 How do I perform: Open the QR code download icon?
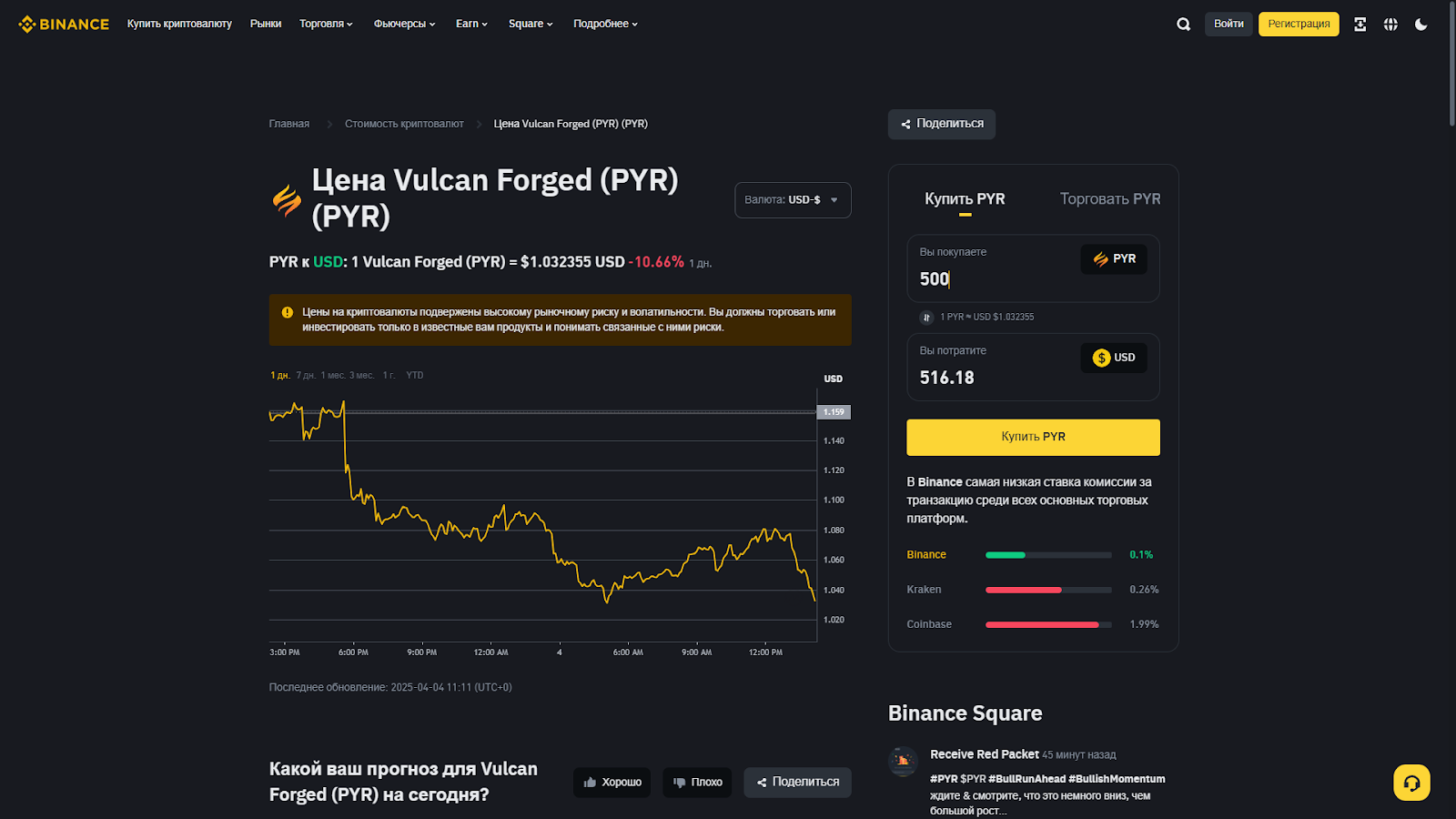tap(1360, 25)
